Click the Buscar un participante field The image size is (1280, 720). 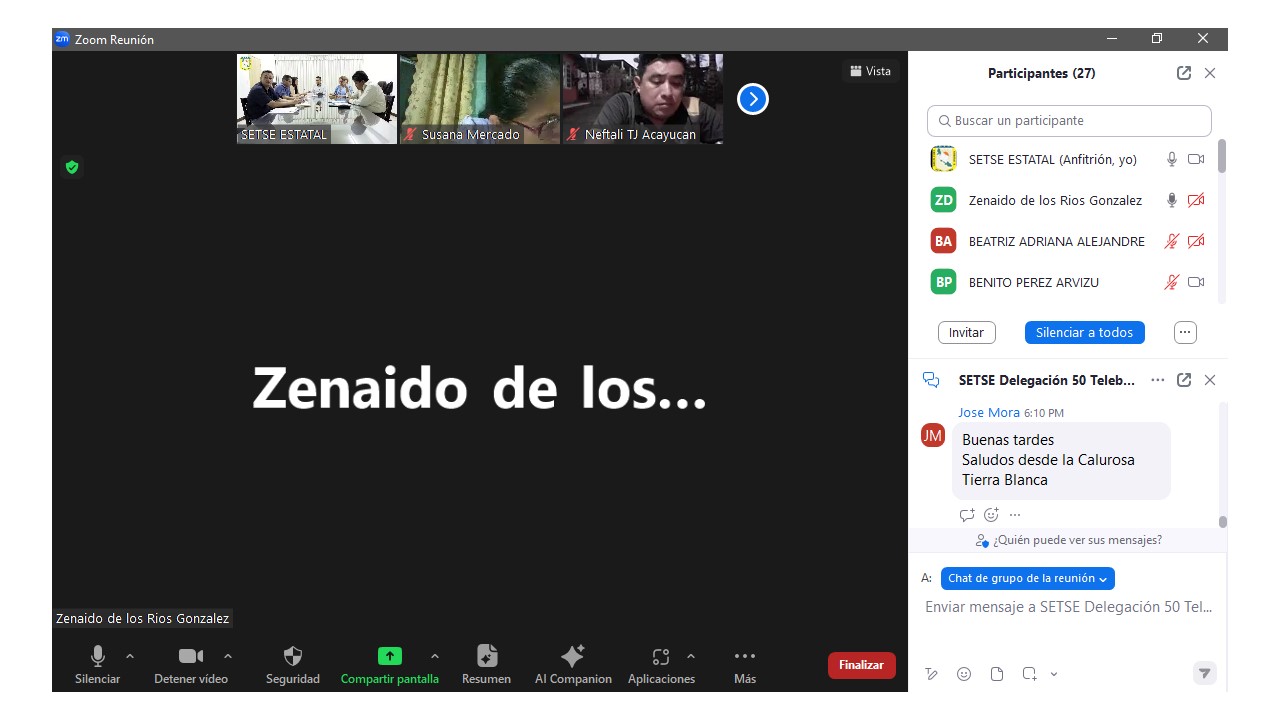1069,121
